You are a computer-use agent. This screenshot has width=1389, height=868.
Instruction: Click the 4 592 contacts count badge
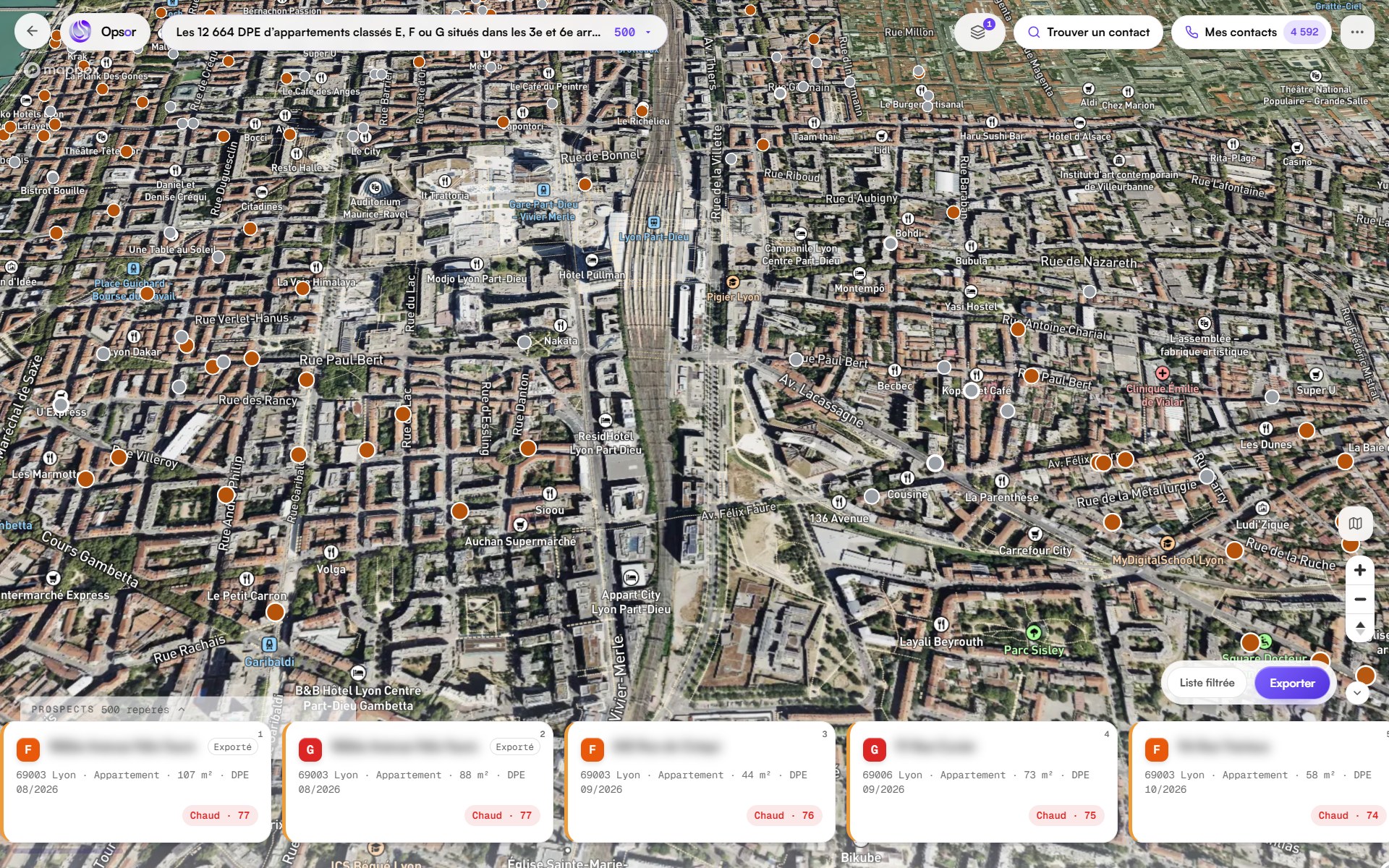pos(1304,32)
